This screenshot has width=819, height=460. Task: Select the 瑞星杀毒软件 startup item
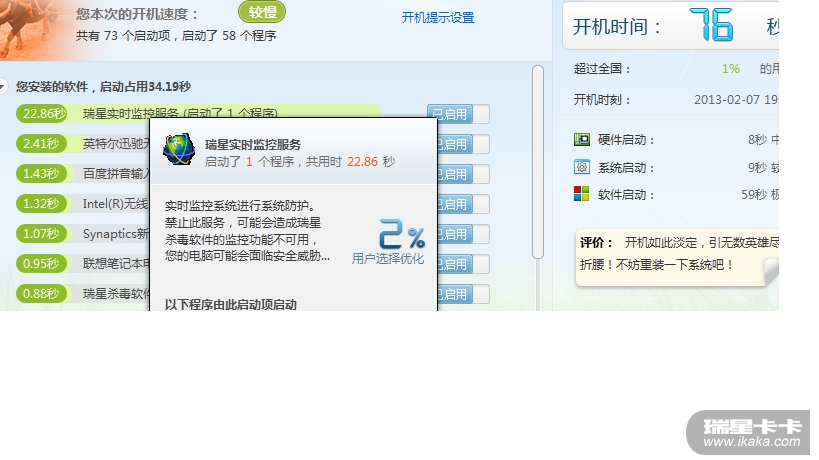[116, 293]
